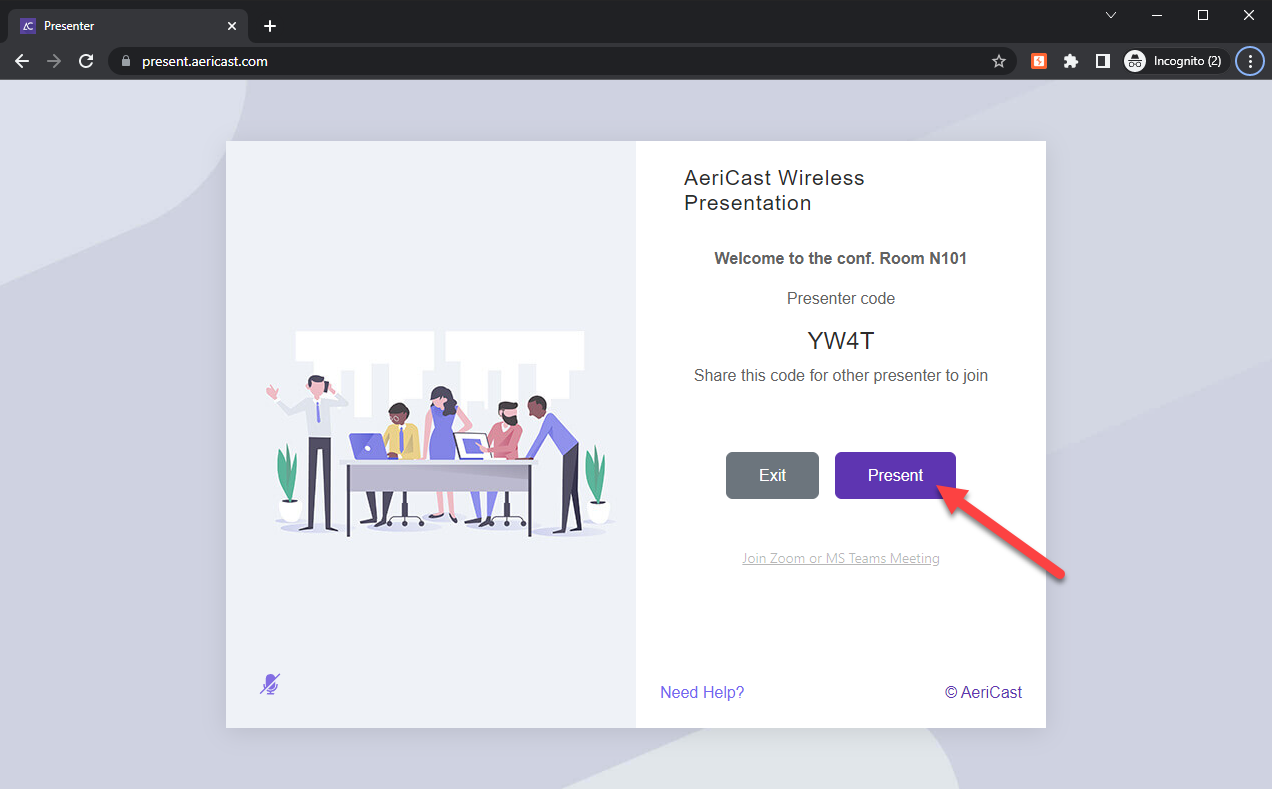Viewport: 1272px width, 789px height.
Task: Open the tab search chevron dropdown
Action: [1111, 15]
